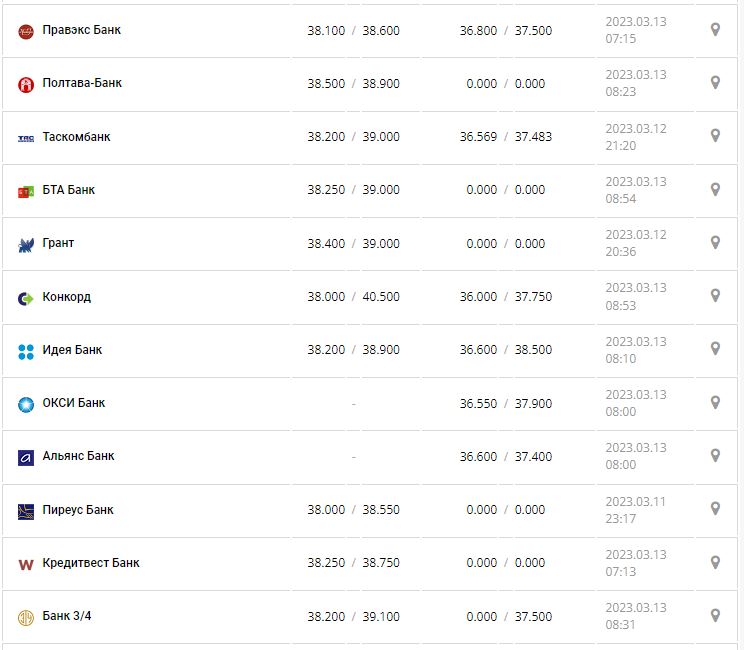The image size is (744, 650).
Task: Show location for Идея Банк
Action: pyautogui.click(x=715, y=349)
